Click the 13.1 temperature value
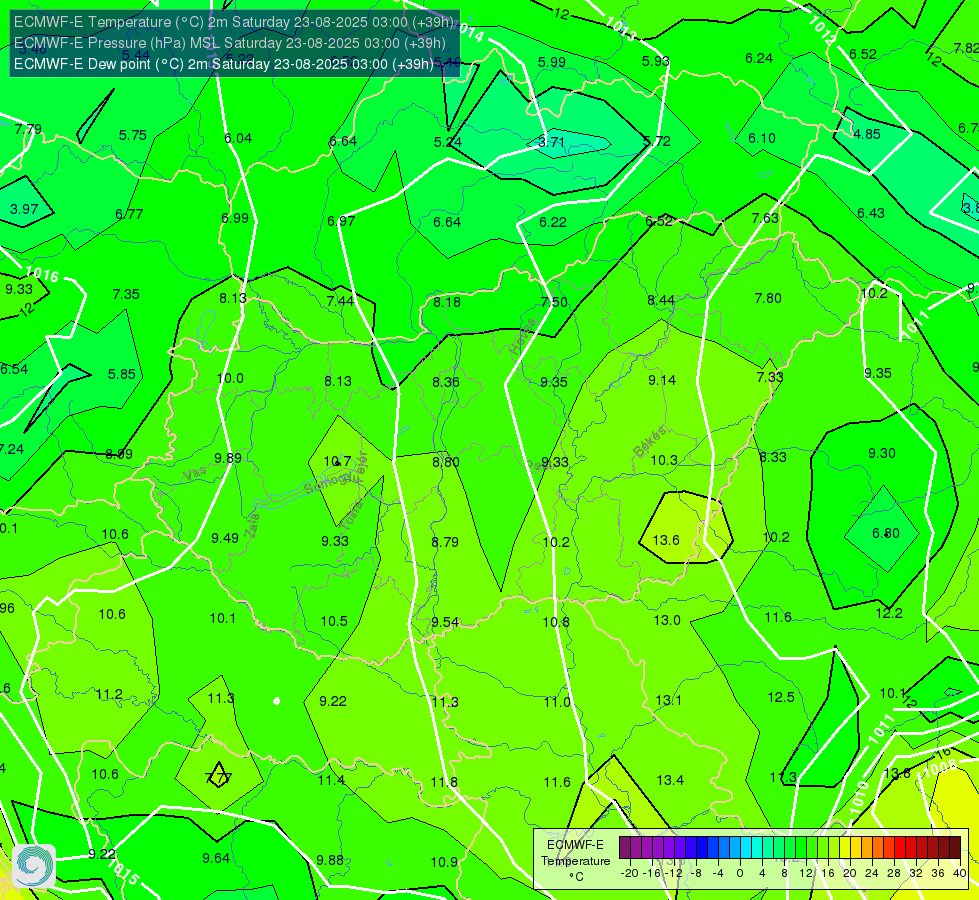The width and height of the screenshot is (979, 900). (x=668, y=700)
